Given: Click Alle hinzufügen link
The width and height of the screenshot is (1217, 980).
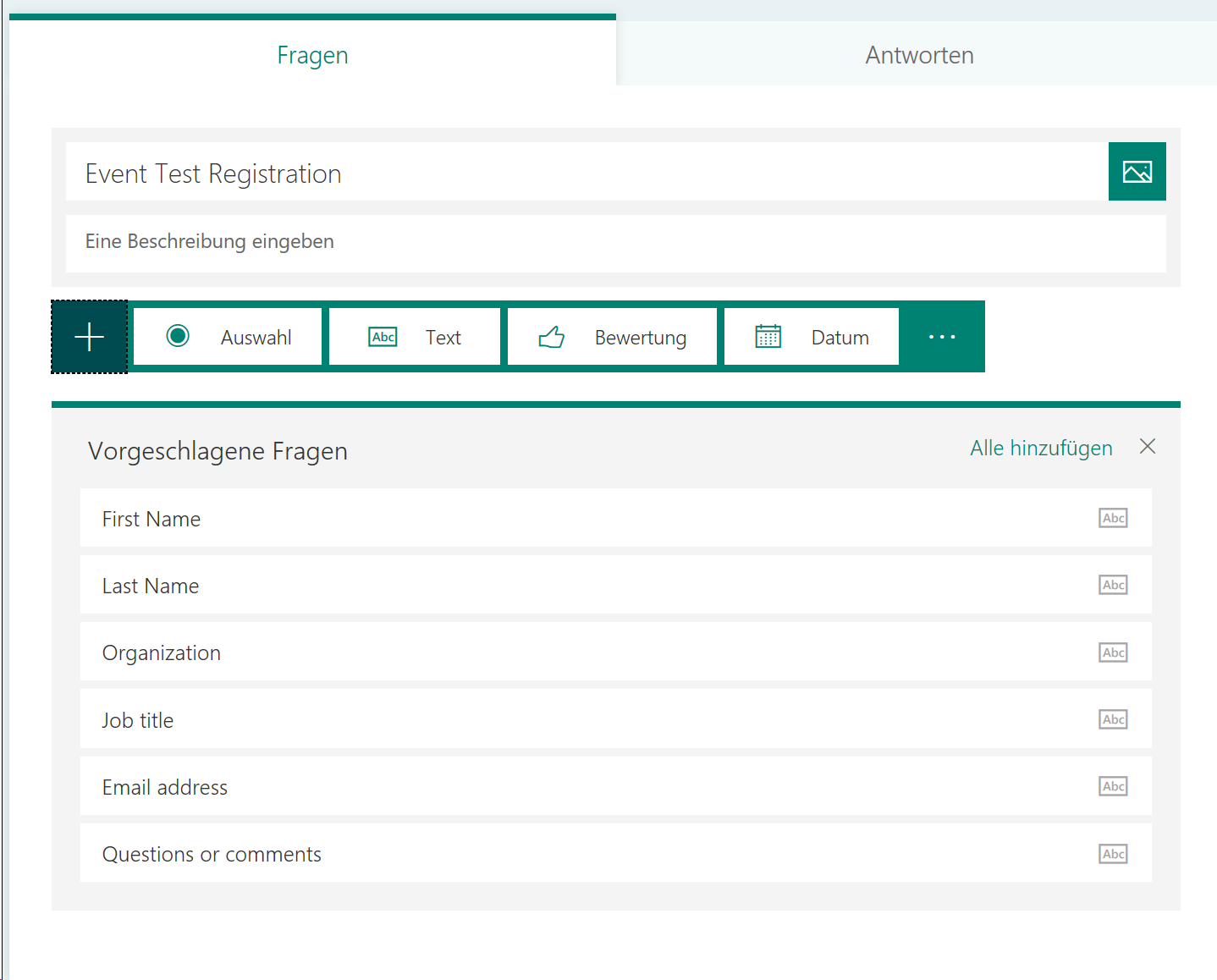Looking at the screenshot, I should click(x=1041, y=448).
